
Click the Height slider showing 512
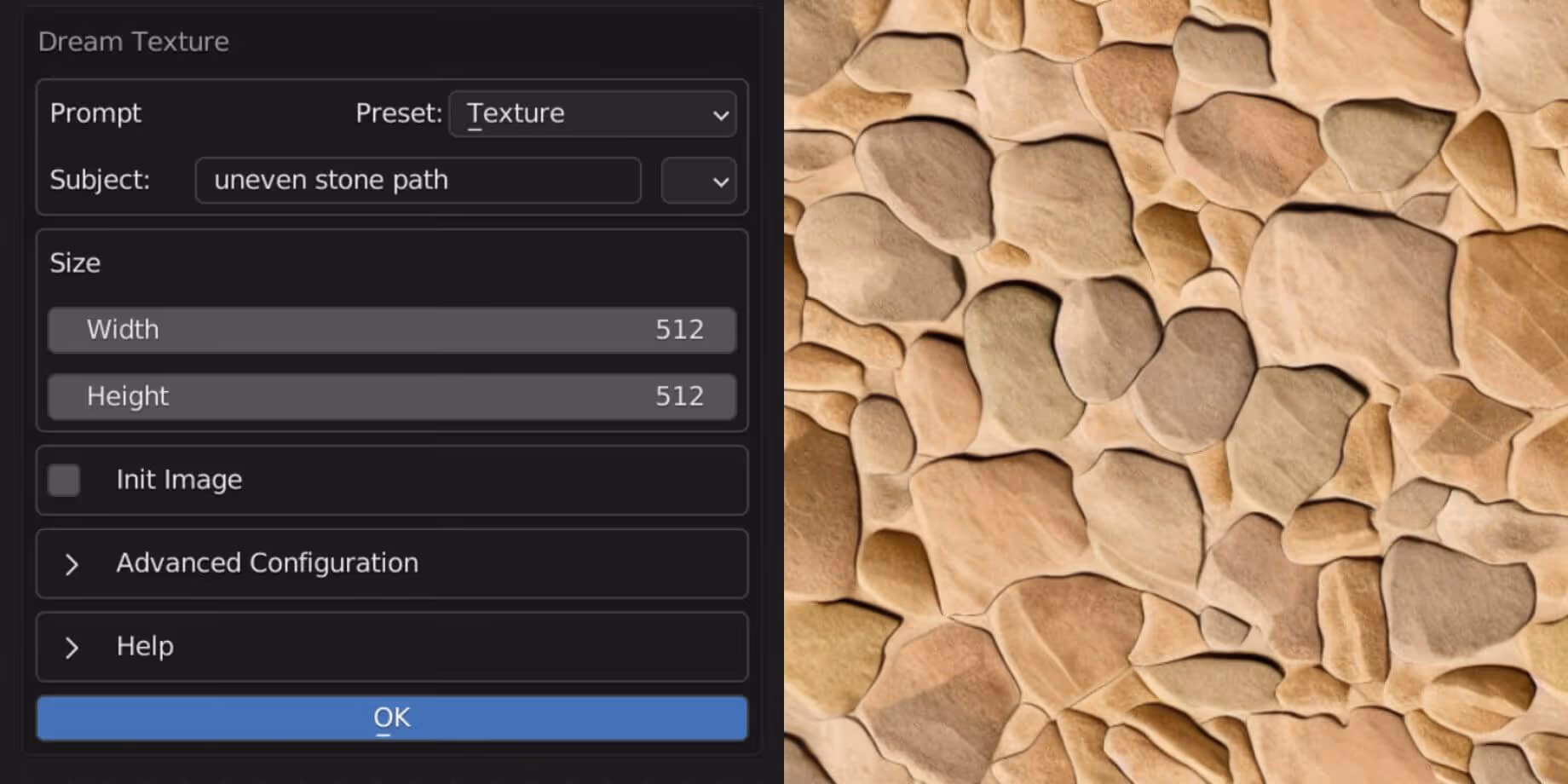pos(391,396)
